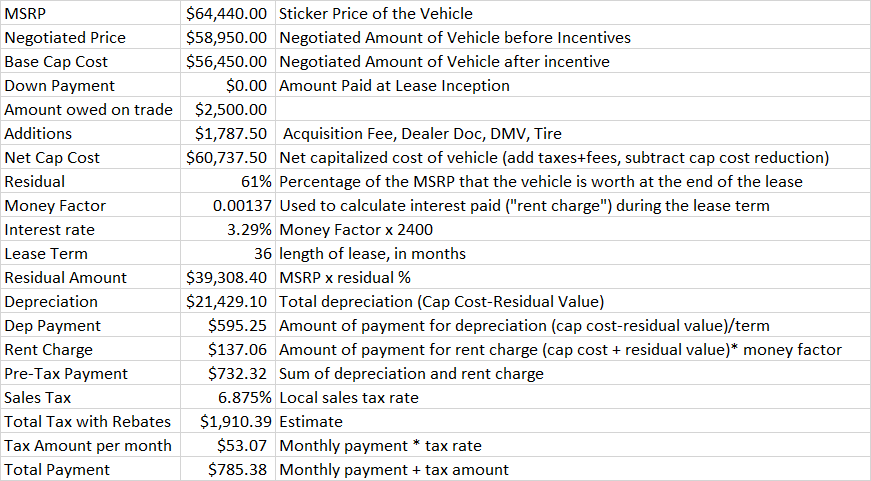871x481 pixels.
Task: Select the Tax Amount per month $53.07 cell
Action: click(228, 445)
